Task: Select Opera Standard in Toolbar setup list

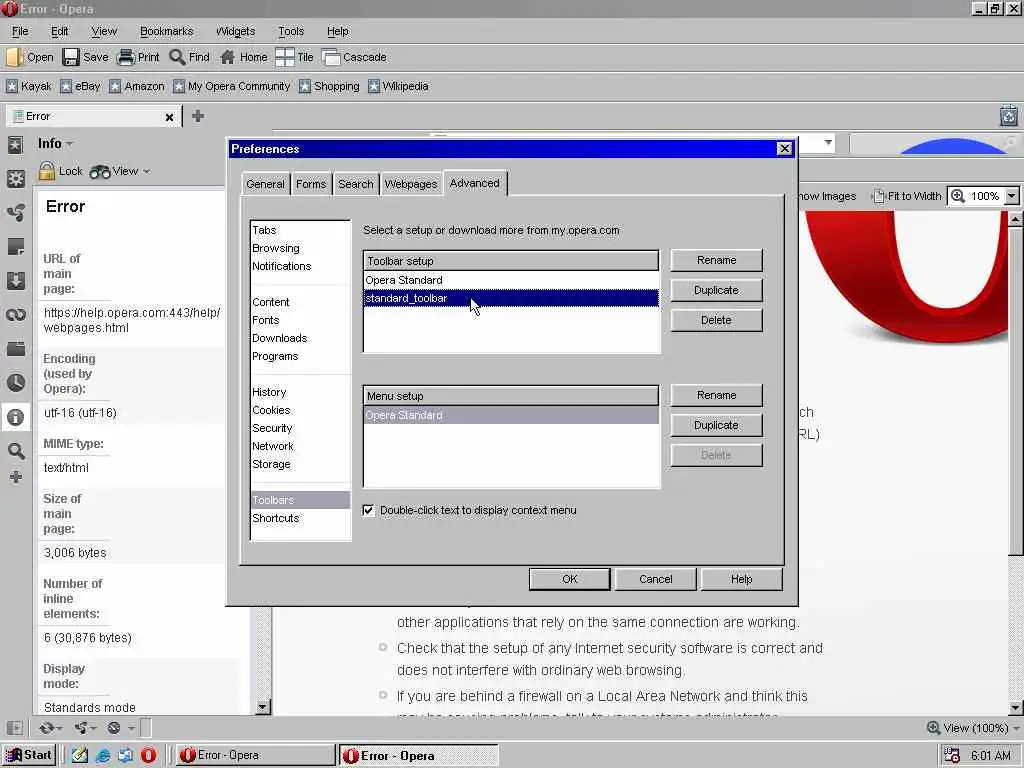Action: click(511, 280)
